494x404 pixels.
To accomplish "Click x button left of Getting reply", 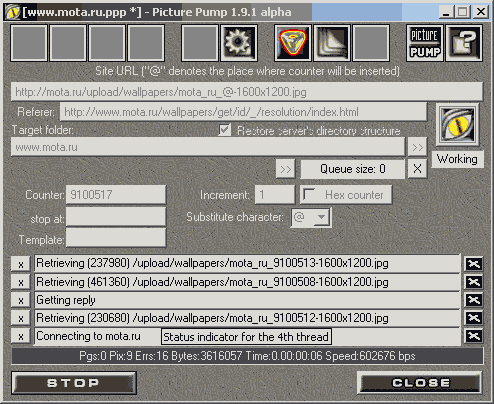I will (x=21, y=300).
